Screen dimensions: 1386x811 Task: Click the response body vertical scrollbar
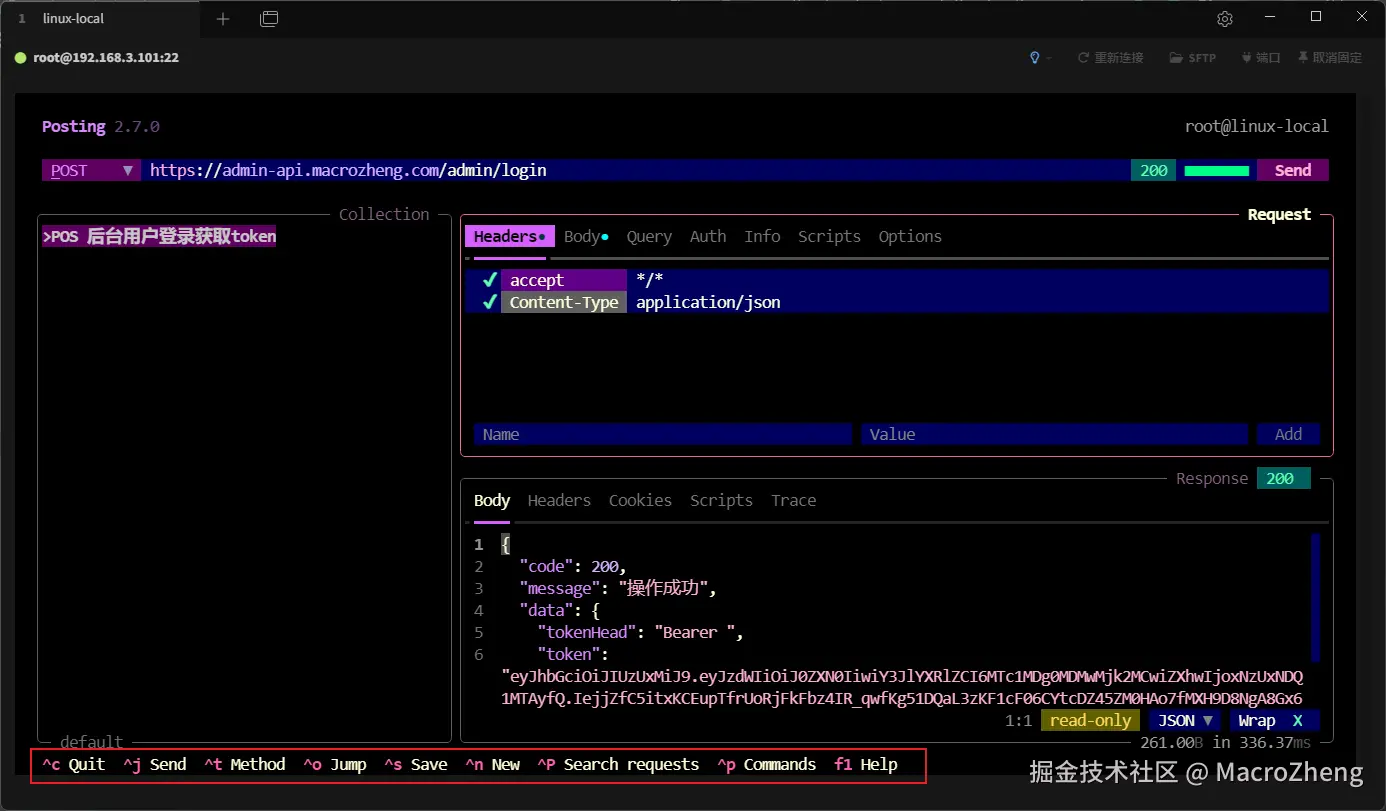1315,597
